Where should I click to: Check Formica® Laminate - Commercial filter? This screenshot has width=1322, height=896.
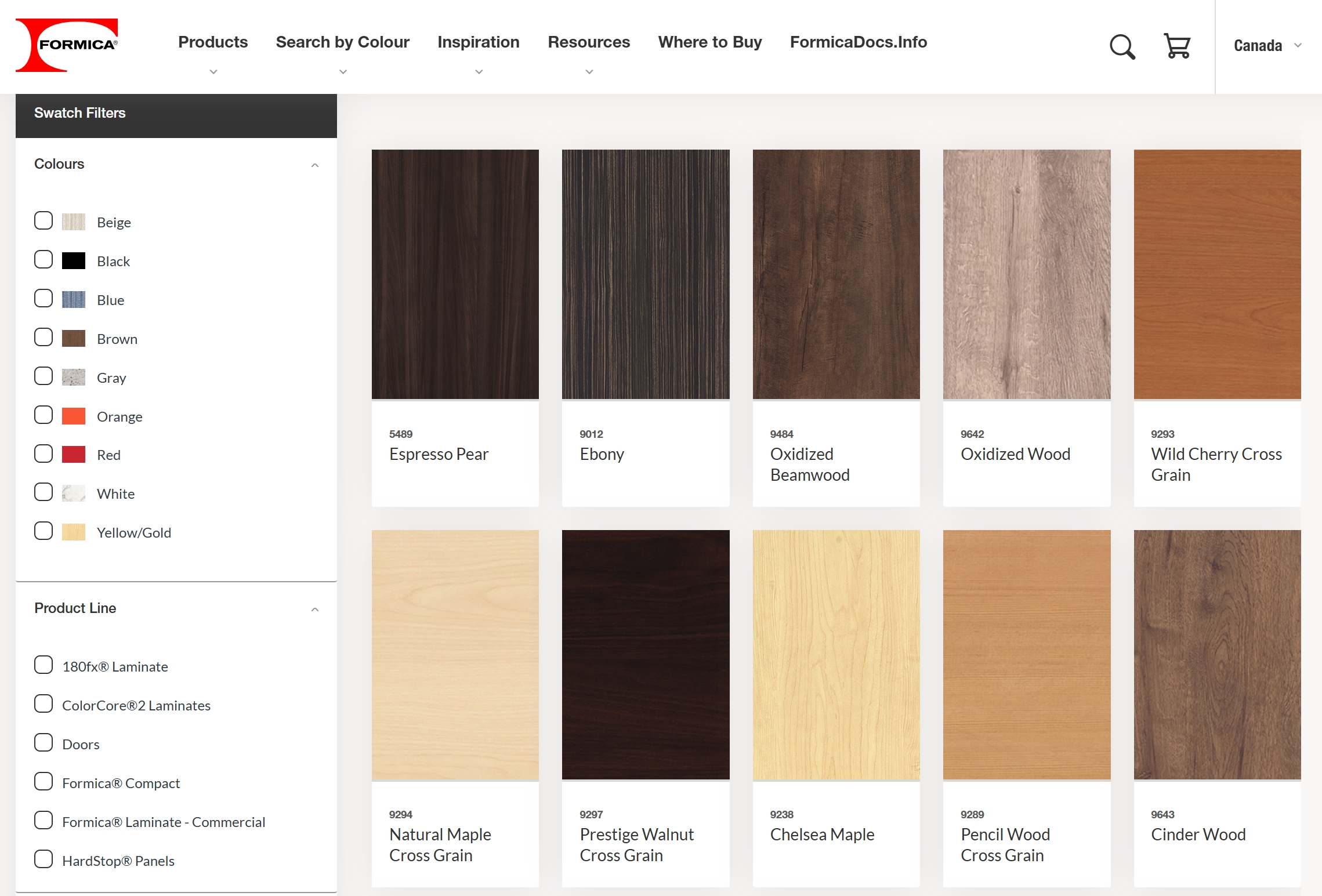[x=44, y=820]
